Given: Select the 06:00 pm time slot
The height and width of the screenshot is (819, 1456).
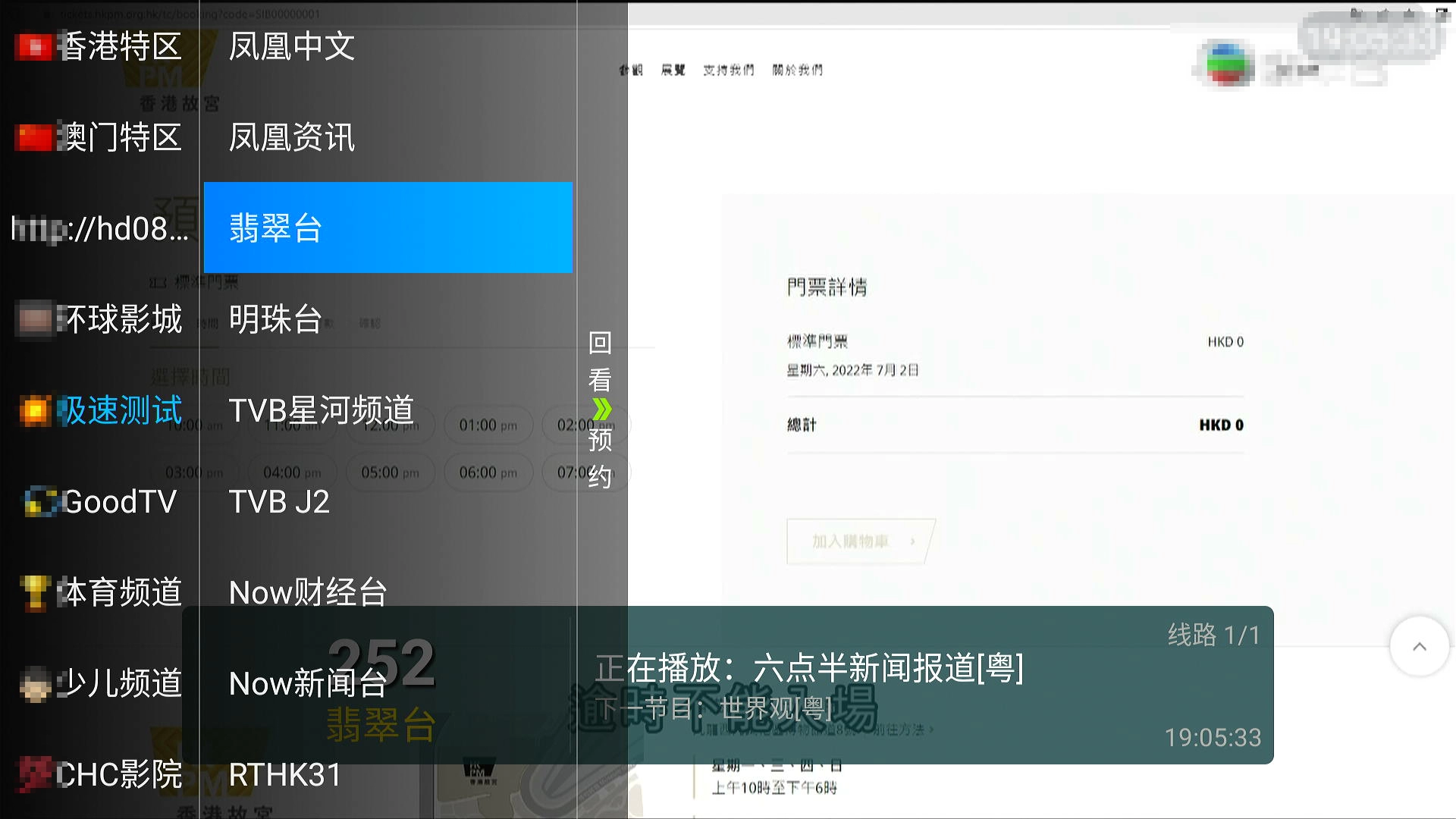Looking at the screenshot, I should click(x=488, y=472).
